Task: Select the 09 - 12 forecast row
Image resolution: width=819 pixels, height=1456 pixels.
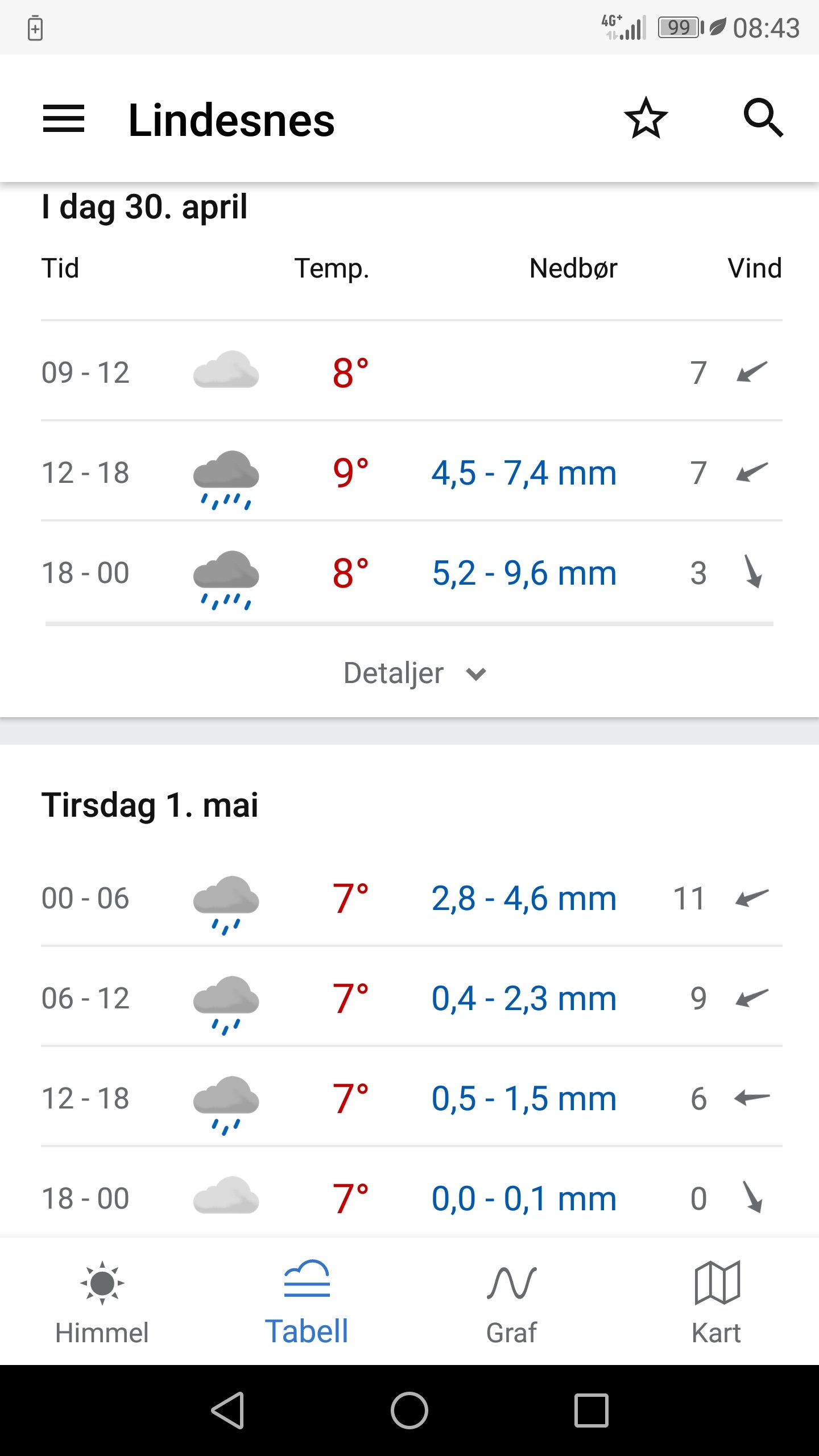Action: [412, 372]
